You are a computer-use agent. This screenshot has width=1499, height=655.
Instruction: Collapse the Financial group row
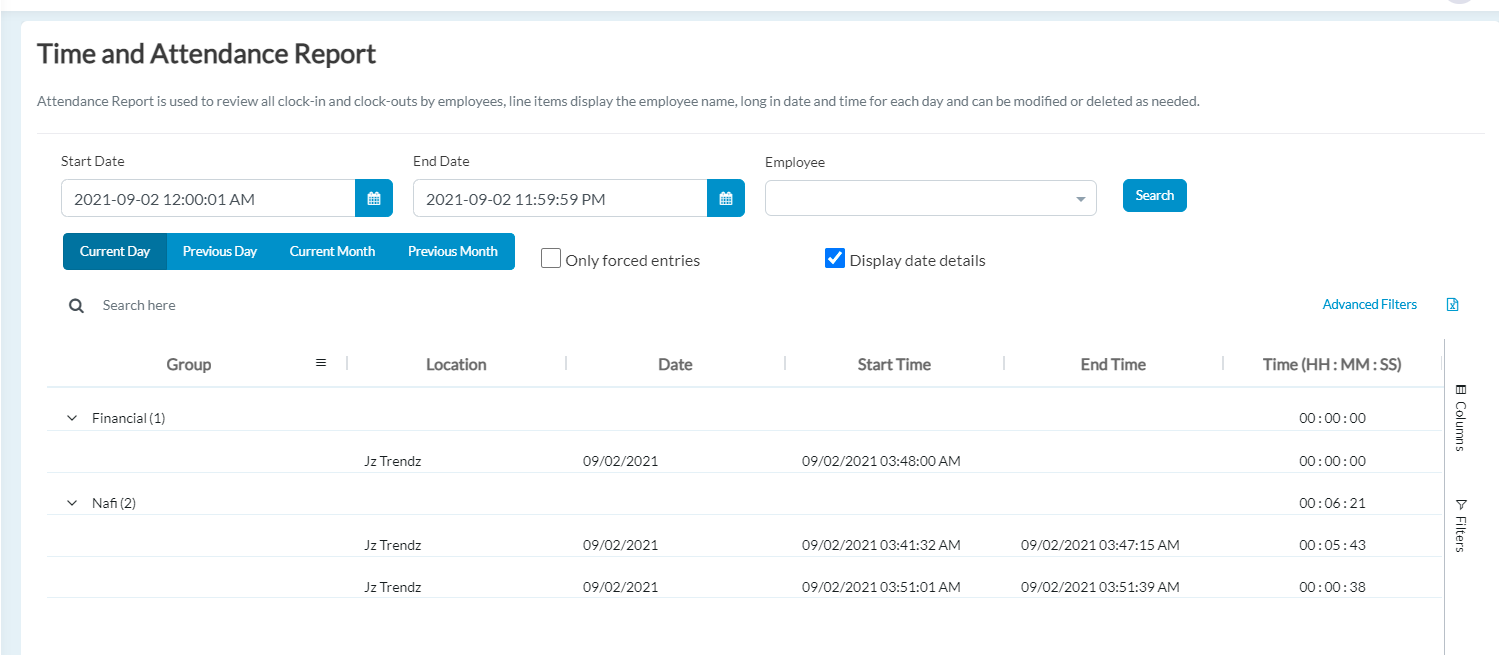click(x=71, y=417)
